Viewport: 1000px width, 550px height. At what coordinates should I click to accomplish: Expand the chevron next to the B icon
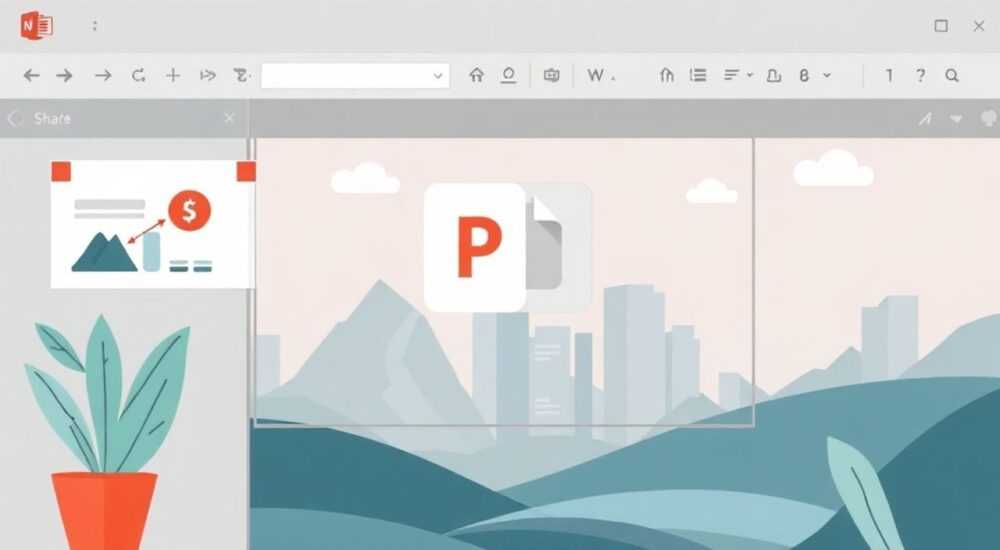(827, 75)
